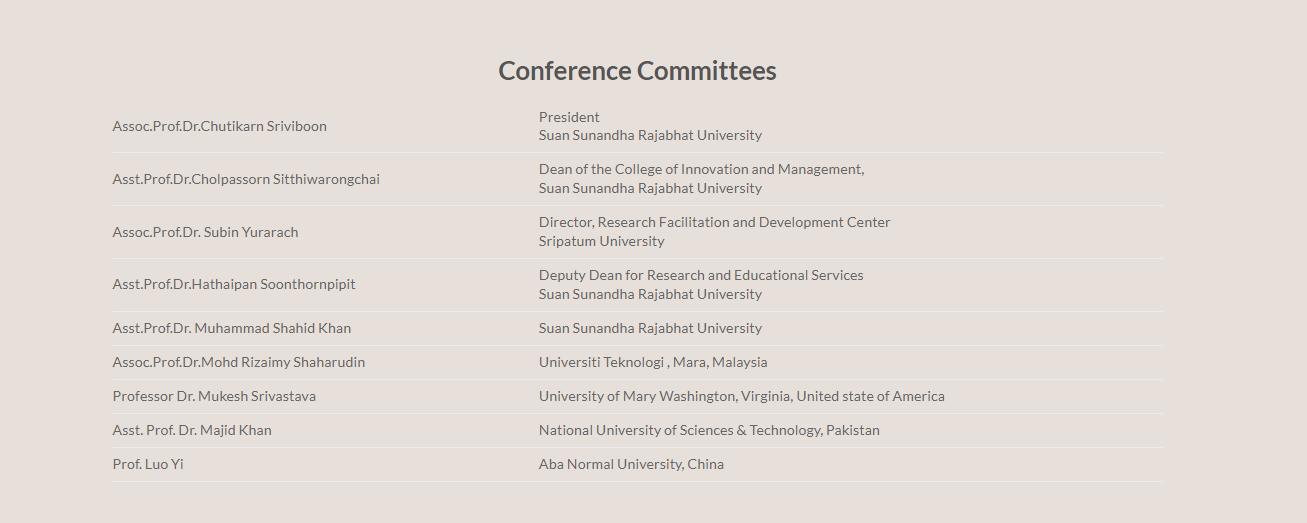
Task: Click Deputy Dean for Research and Educational Services
Action: (x=701, y=275)
